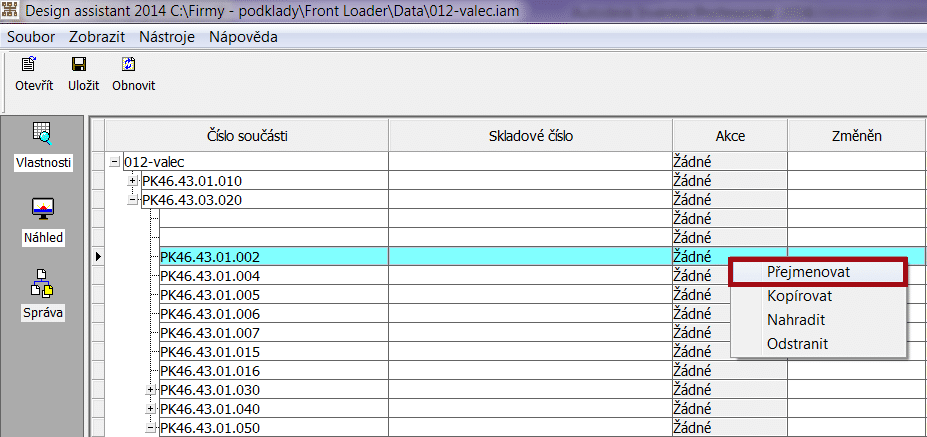The height and width of the screenshot is (437, 927).
Task: Click the Uložit toolbar label
Action: [83, 86]
